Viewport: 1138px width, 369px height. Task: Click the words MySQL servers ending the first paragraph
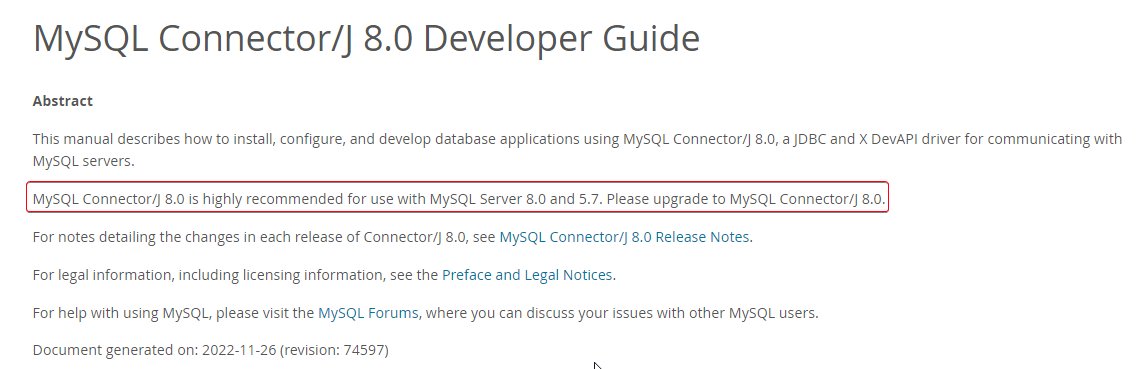pos(82,161)
